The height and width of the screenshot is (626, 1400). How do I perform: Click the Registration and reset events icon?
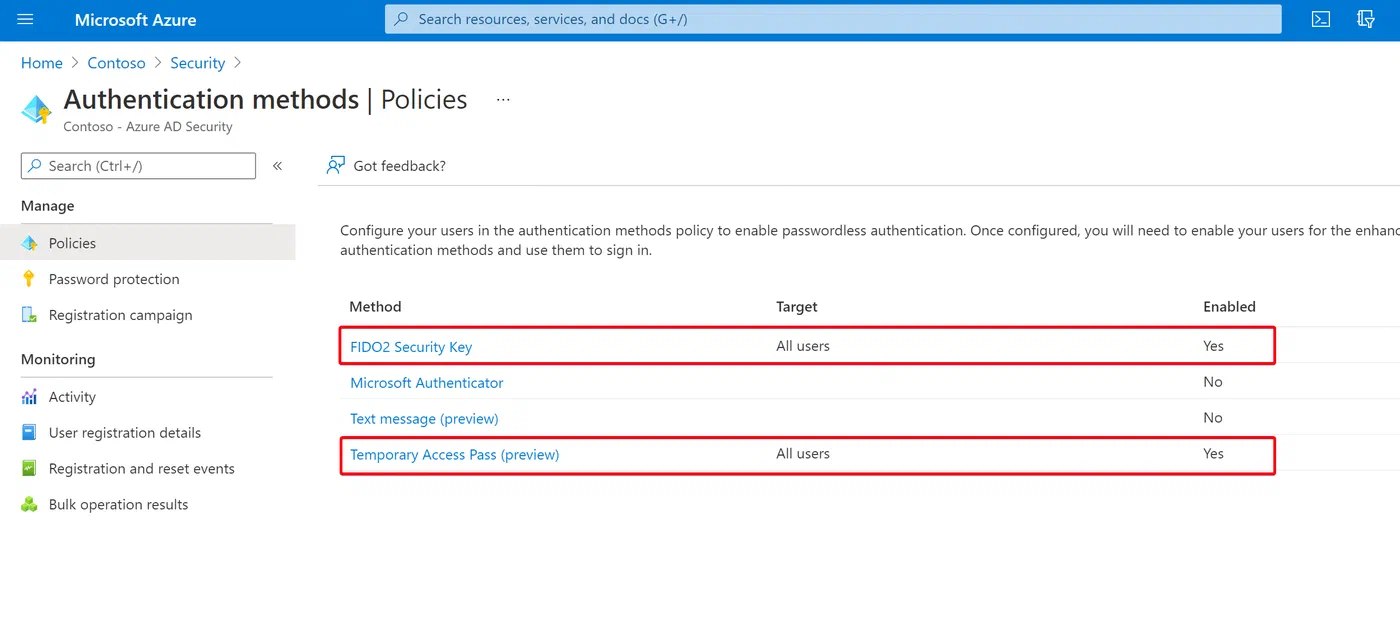tap(29, 469)
